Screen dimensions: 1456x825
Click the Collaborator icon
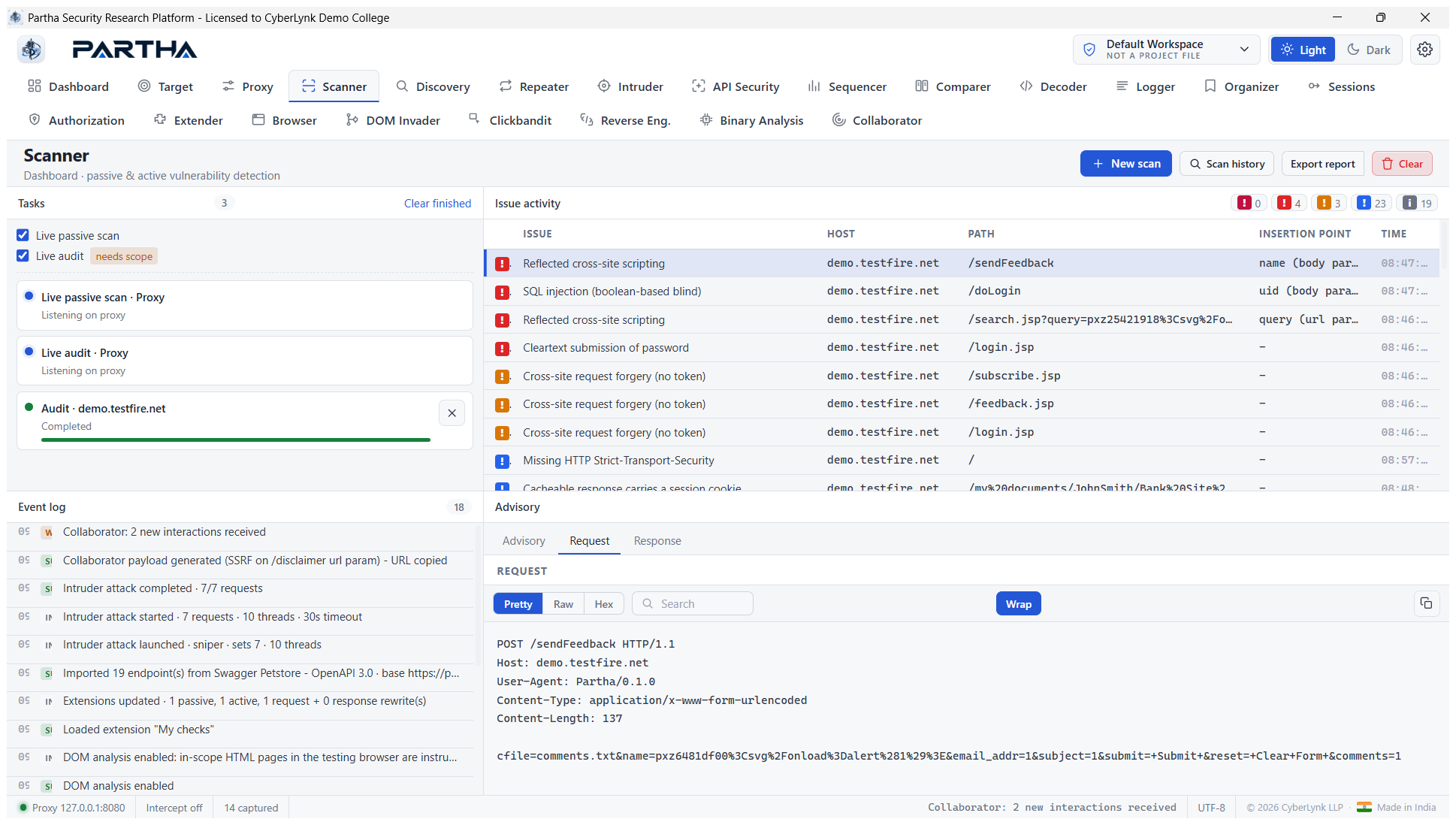838,120
